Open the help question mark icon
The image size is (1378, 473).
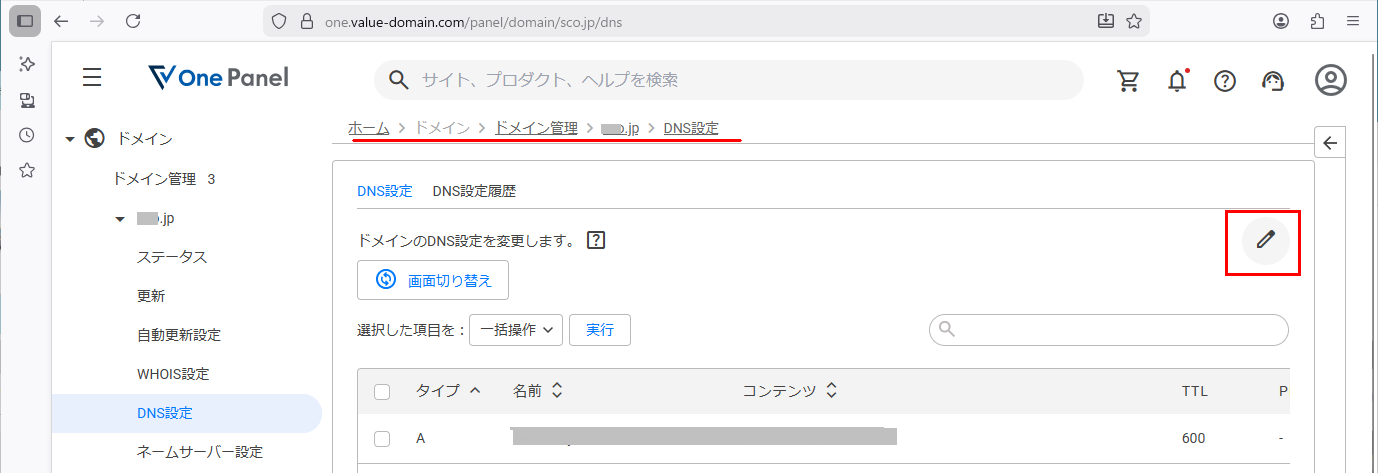click(x=1225, y=81)
